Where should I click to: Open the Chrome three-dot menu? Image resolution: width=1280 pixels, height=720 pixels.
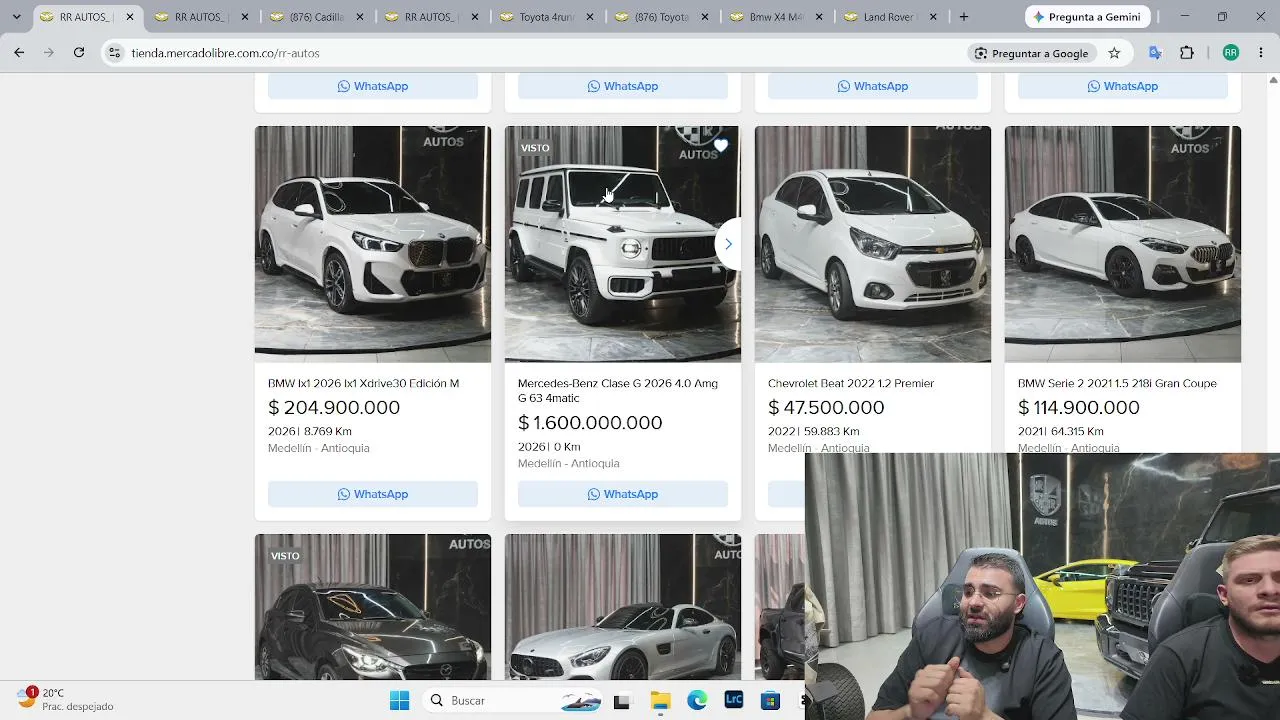(x=1261, y=53)
